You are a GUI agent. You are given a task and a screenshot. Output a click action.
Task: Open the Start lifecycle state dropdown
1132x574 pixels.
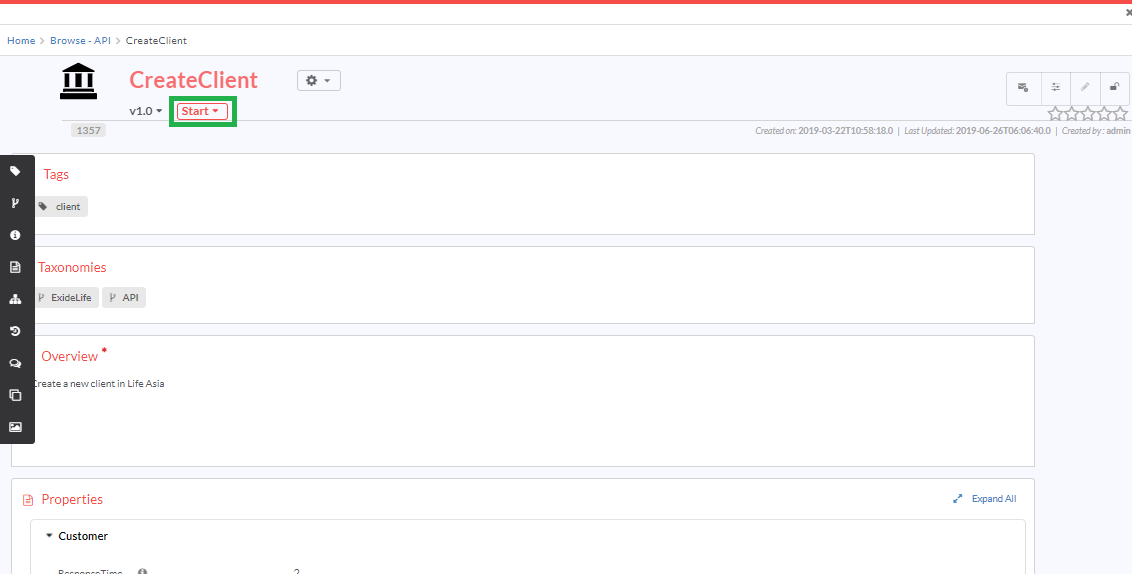pos(202,111)
